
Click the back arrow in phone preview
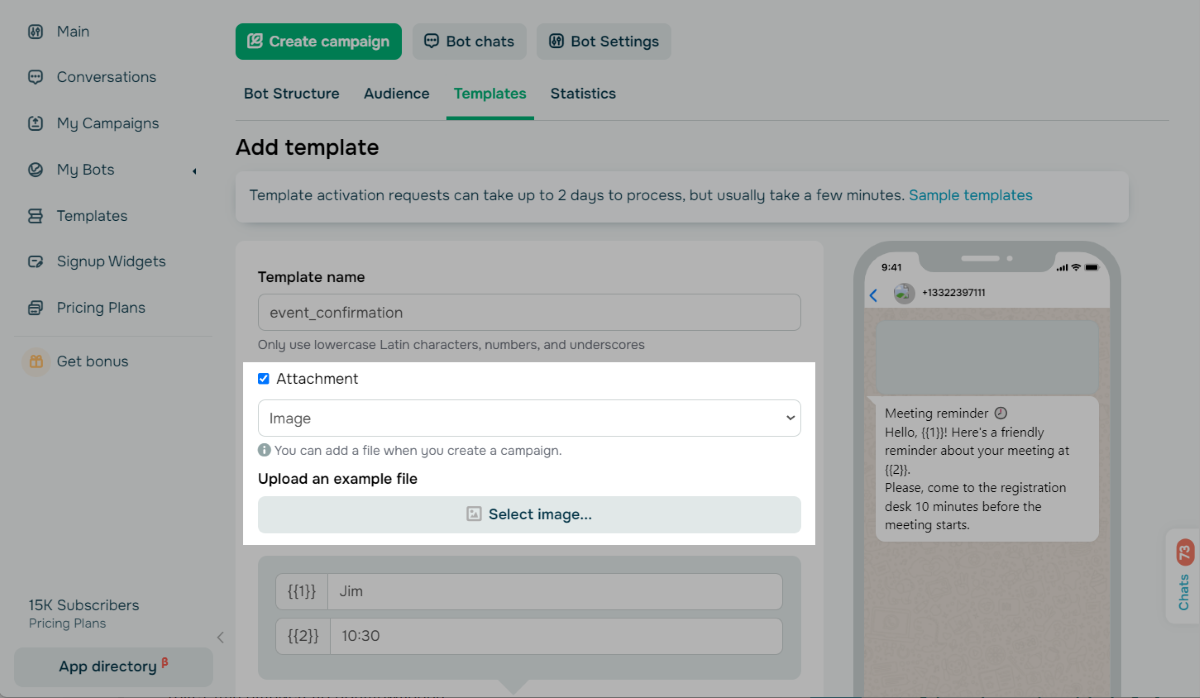tap(873, 294)
